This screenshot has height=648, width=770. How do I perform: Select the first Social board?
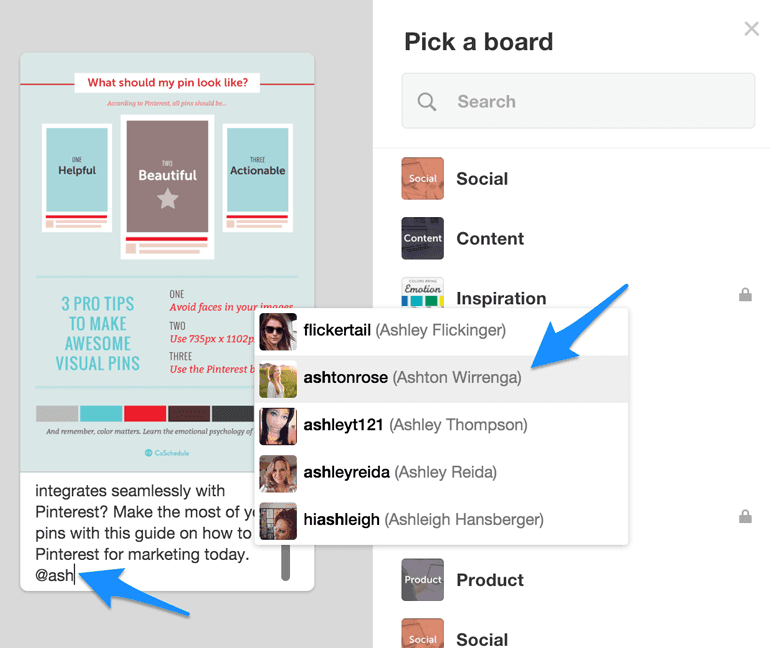482,179
